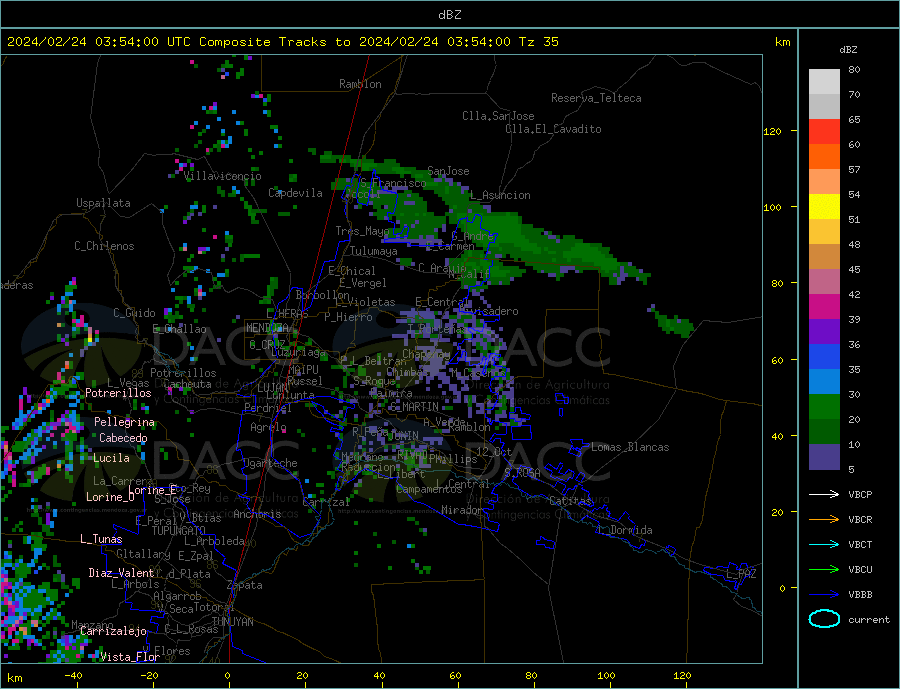Click the pink 'L_Tunas' station label
Screen dimensions: 900x689
point(101,539)
